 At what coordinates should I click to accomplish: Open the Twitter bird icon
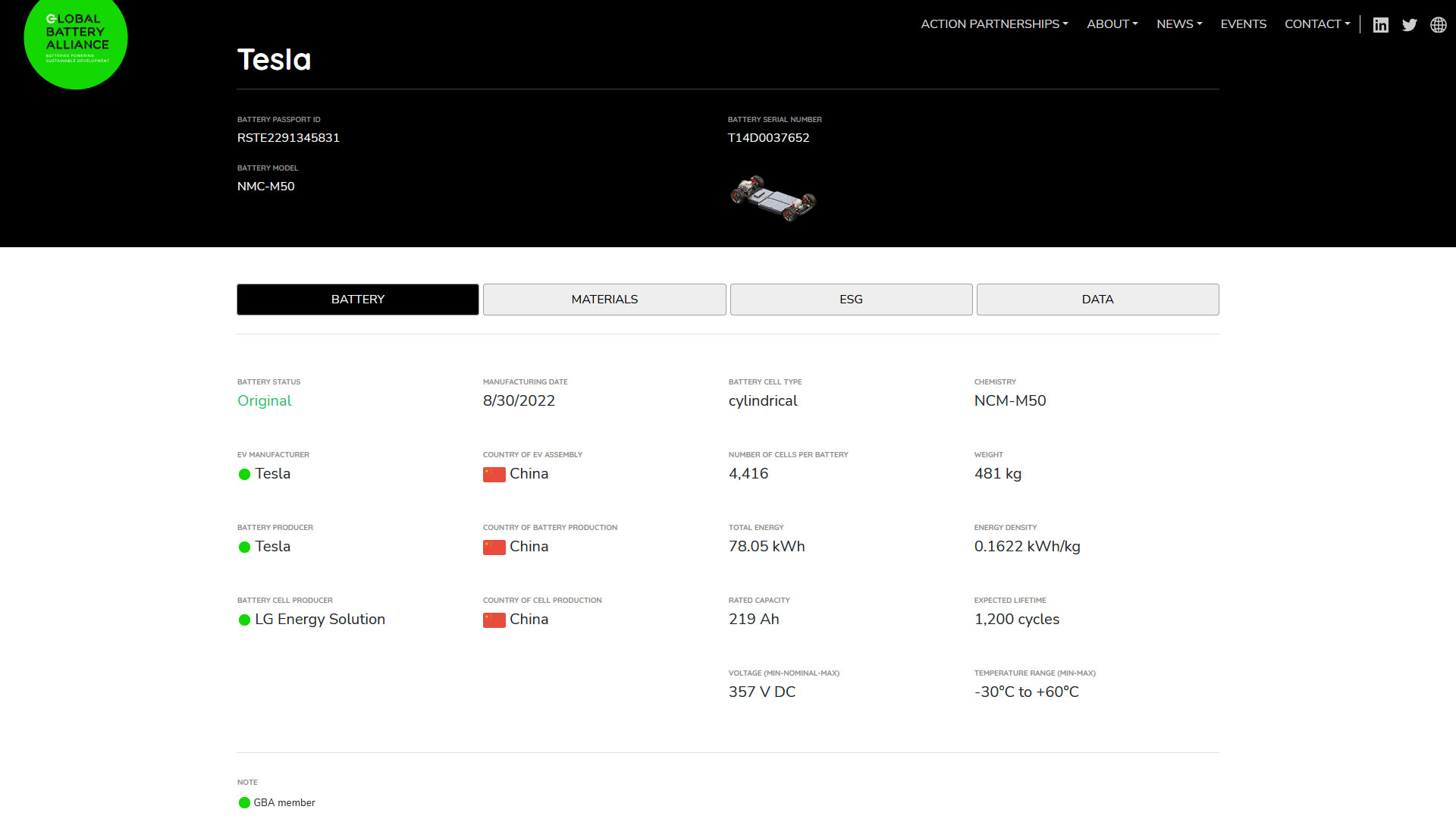pyautogui.click(x=1410, y=25)
